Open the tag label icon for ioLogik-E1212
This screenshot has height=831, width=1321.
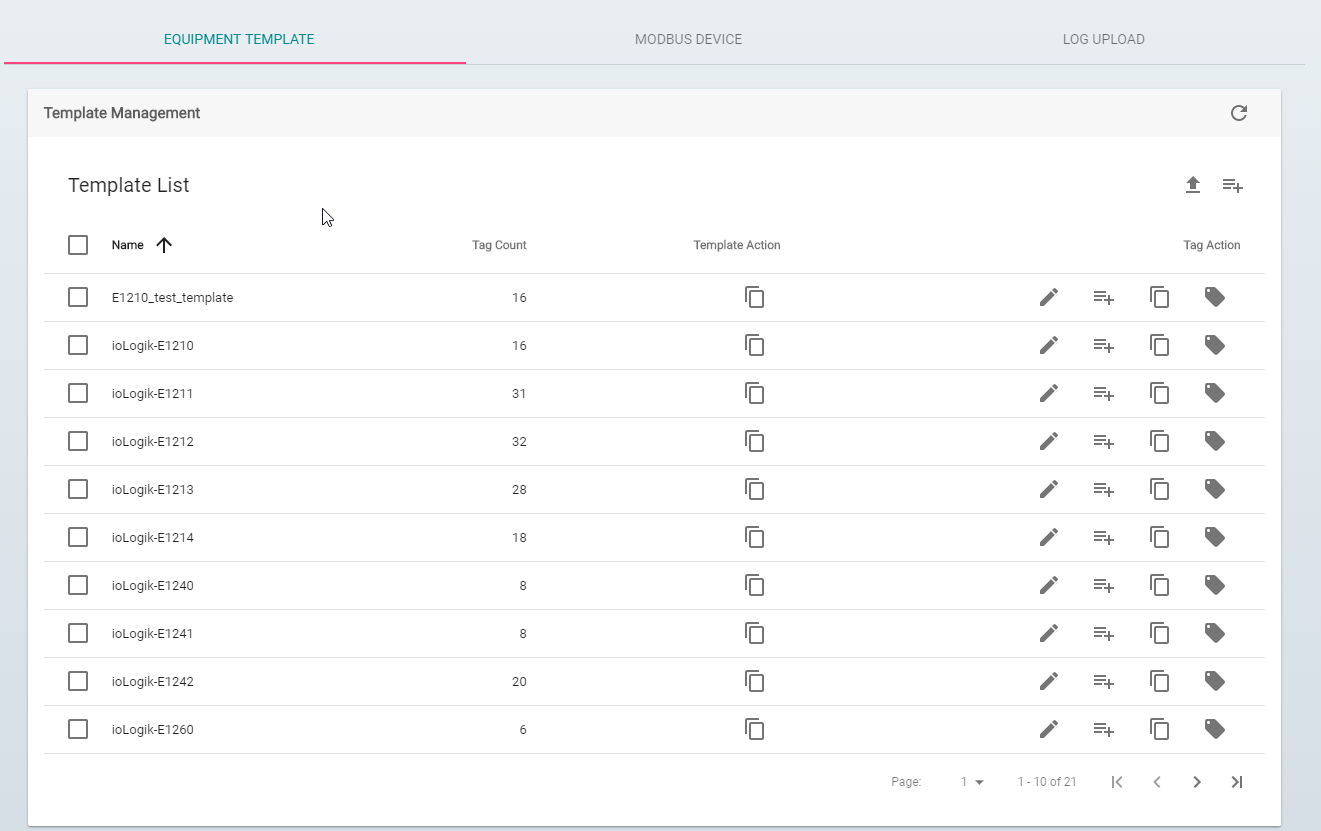(x=1215, y=441)
